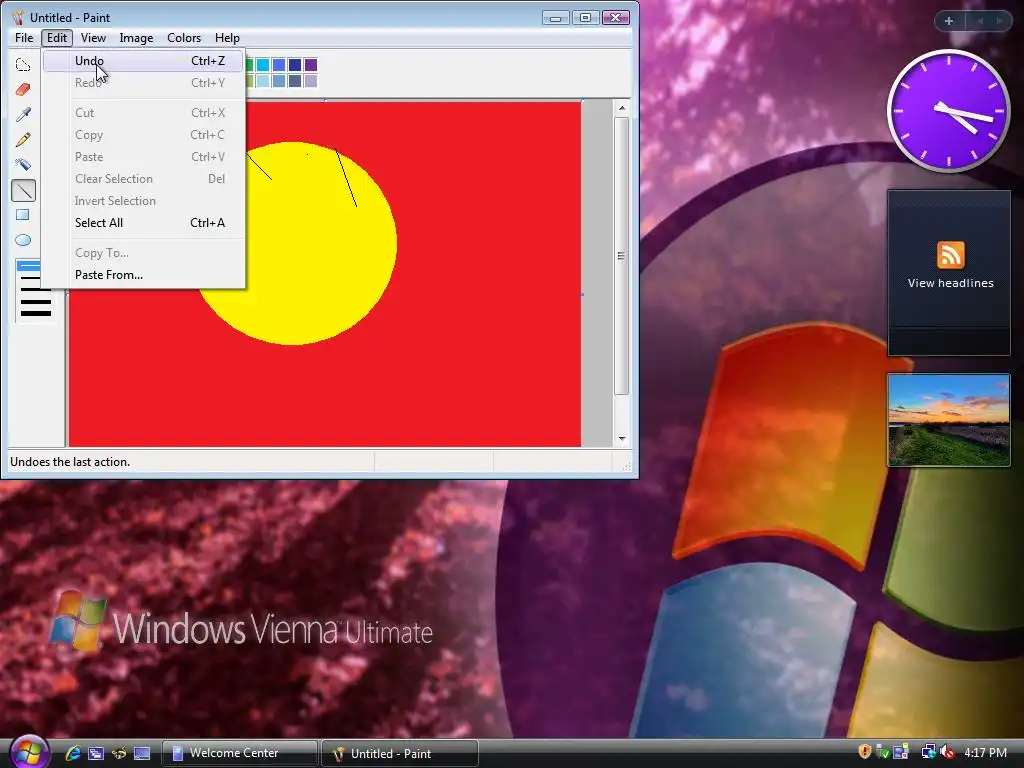The image size is (1024, 768).
Task: Click the Show Desktop Quick Launch icon
Action: tap(142, 753)
